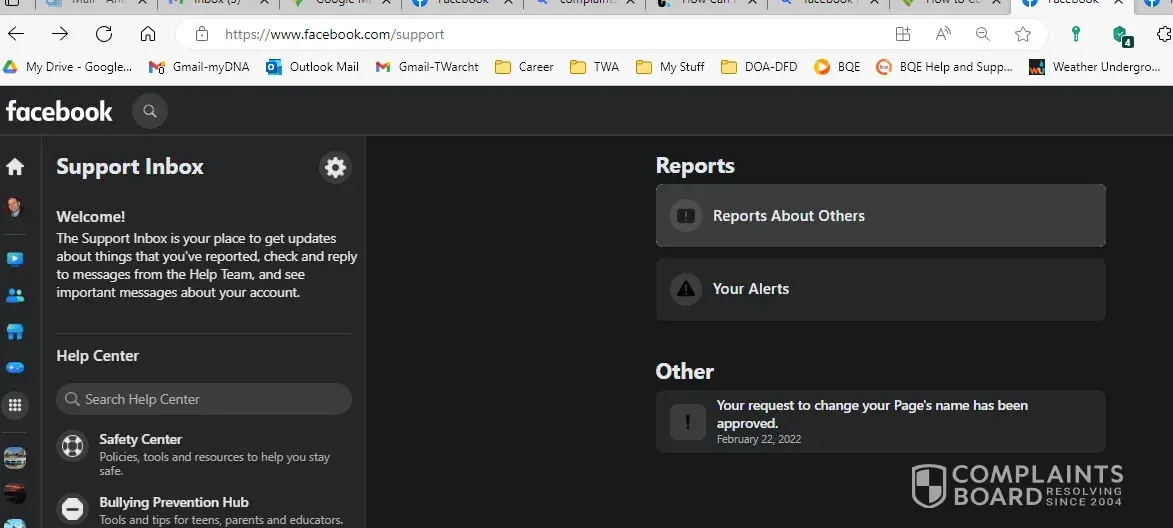Go to Facebook Home via house icon
Image resolution: width=1173 pixels, height=528 pixels.
coord(15,167)
